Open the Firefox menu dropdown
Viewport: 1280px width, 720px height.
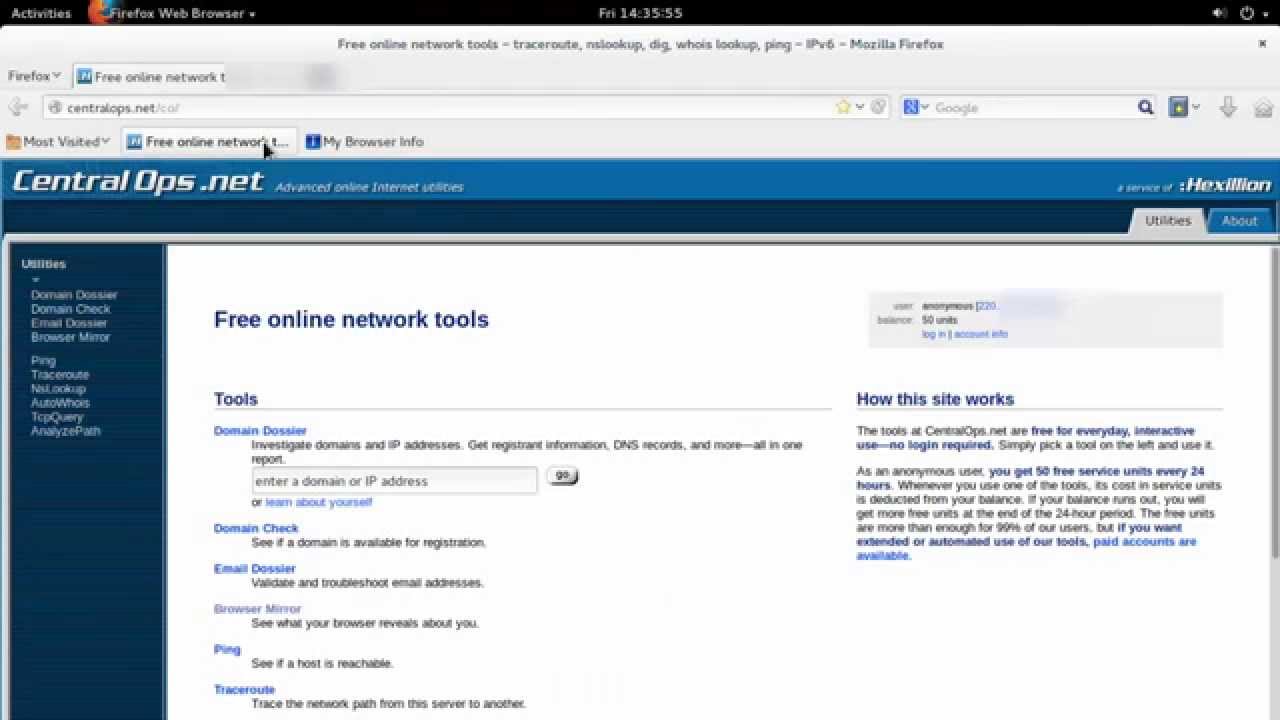click(34, 76)
